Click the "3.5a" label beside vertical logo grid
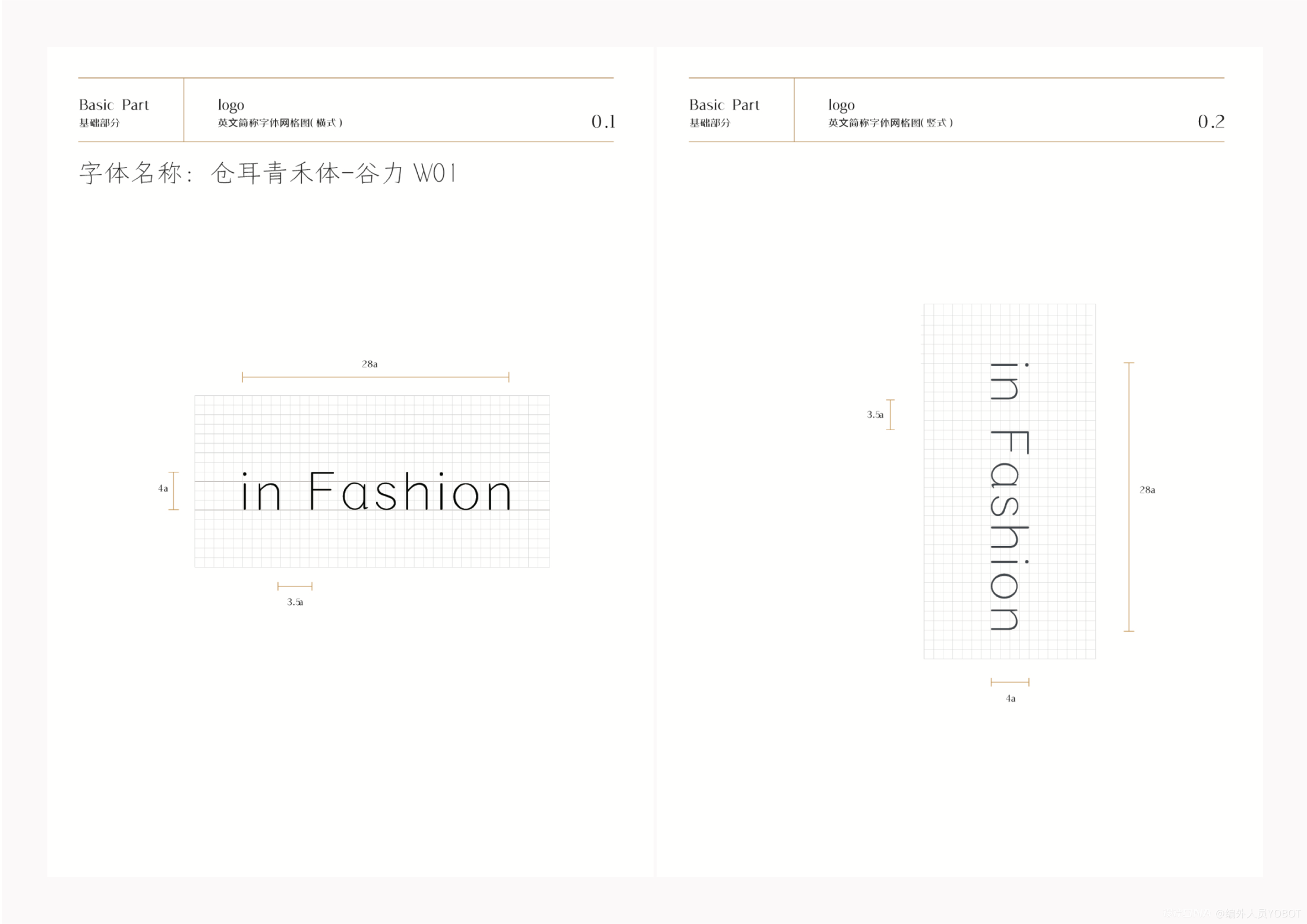Image resolution: width=1307 pixels, height=924 pixels. pos(875,415)
